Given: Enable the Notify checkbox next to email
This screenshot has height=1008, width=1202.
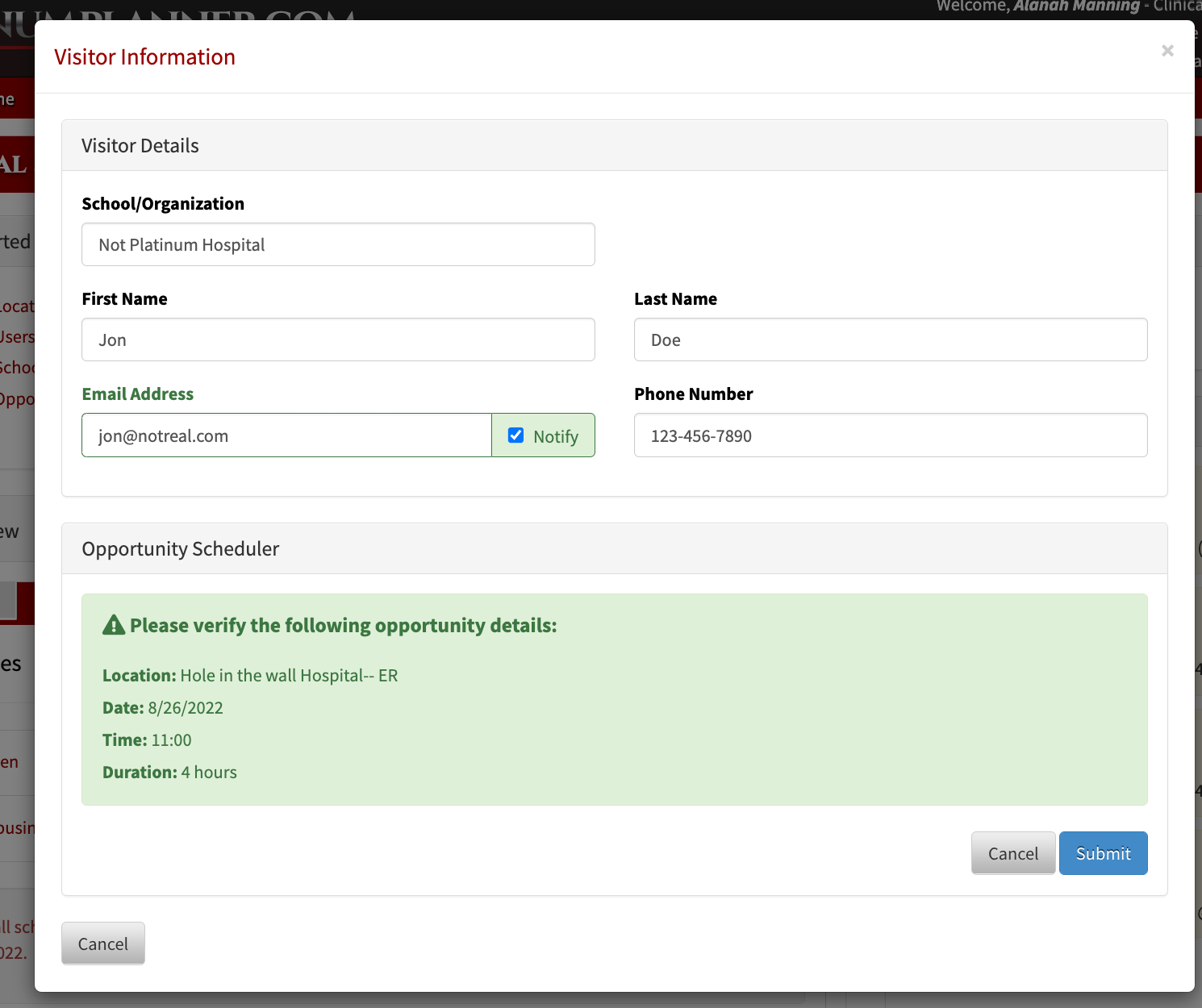Looking at the screenshot, I should [515, 435].
